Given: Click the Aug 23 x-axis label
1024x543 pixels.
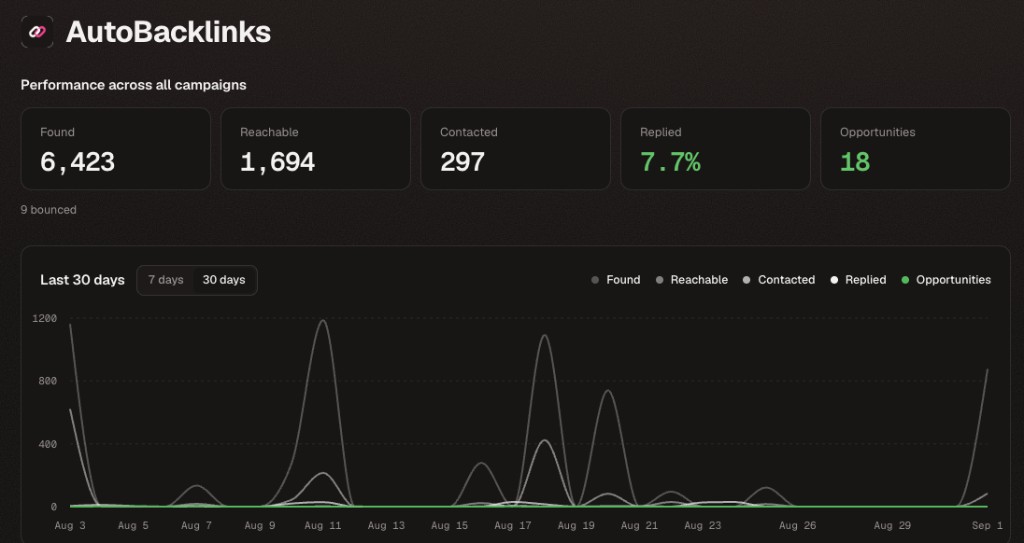Looking at the screenshot, I should tap(703, 525).
